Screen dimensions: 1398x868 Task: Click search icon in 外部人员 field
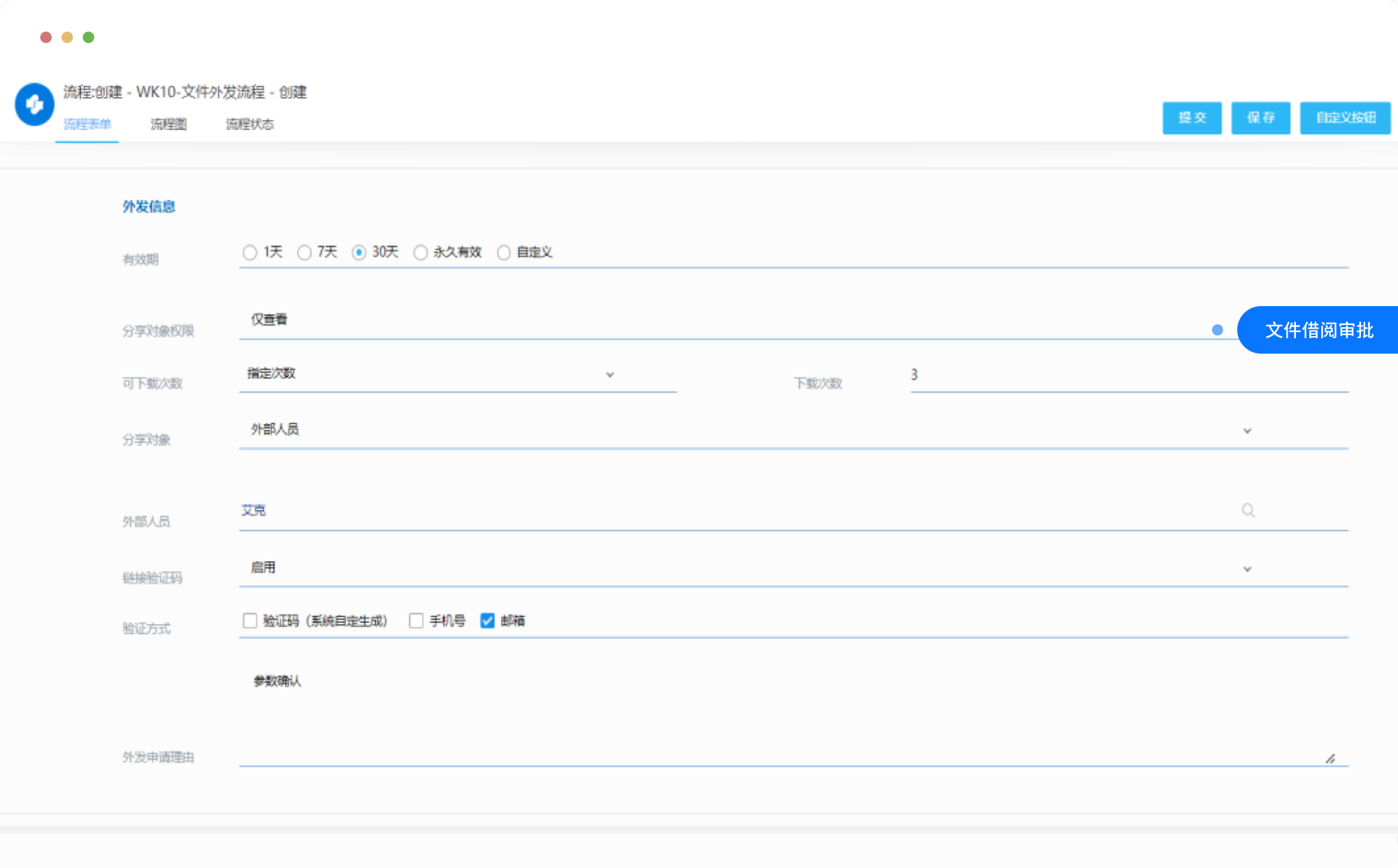pyautogui.click(x=1248, y=510)
